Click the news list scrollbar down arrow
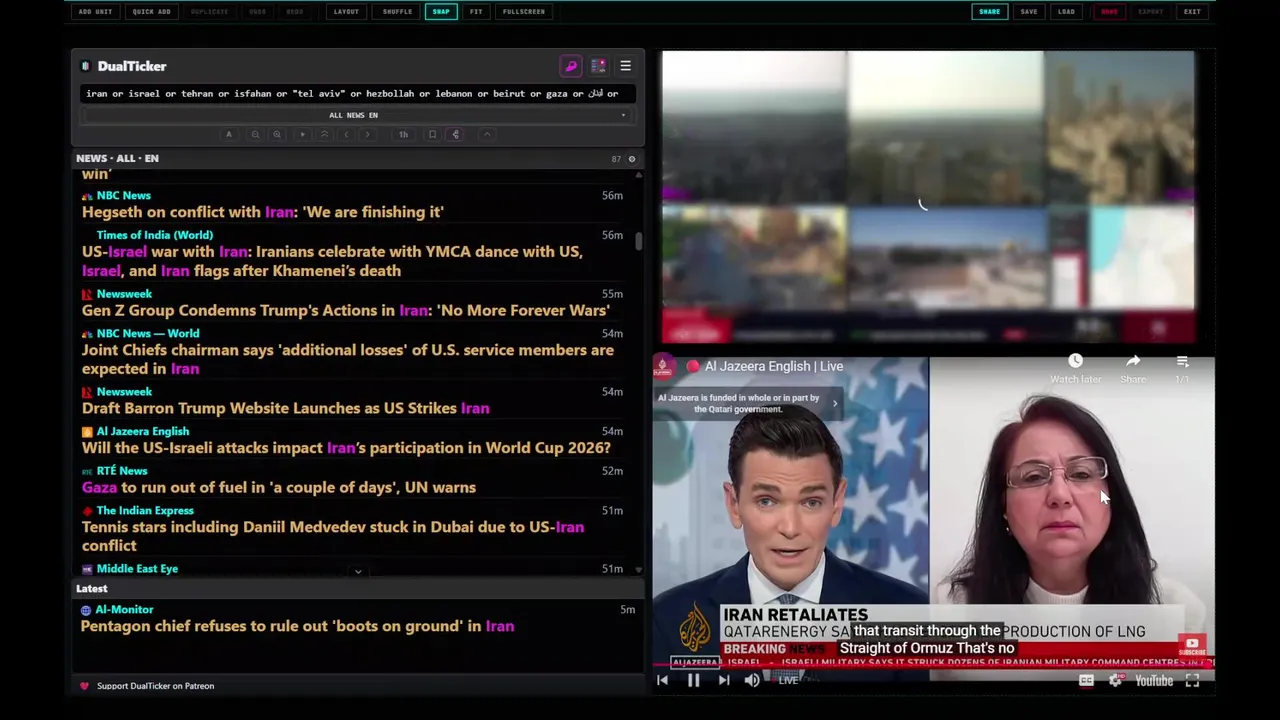 tap(639, 570)
